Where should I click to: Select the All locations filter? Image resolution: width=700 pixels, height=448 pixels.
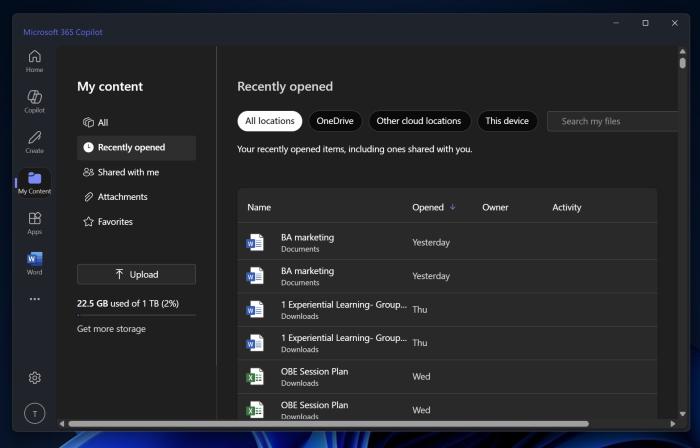[270, 121]
